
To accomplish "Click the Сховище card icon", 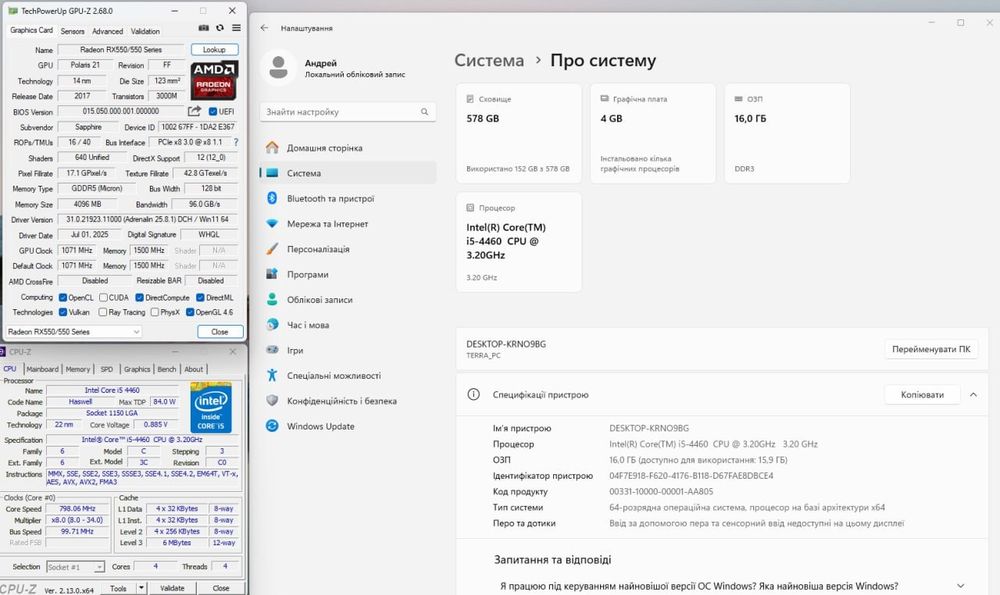I will pos(470,99).
